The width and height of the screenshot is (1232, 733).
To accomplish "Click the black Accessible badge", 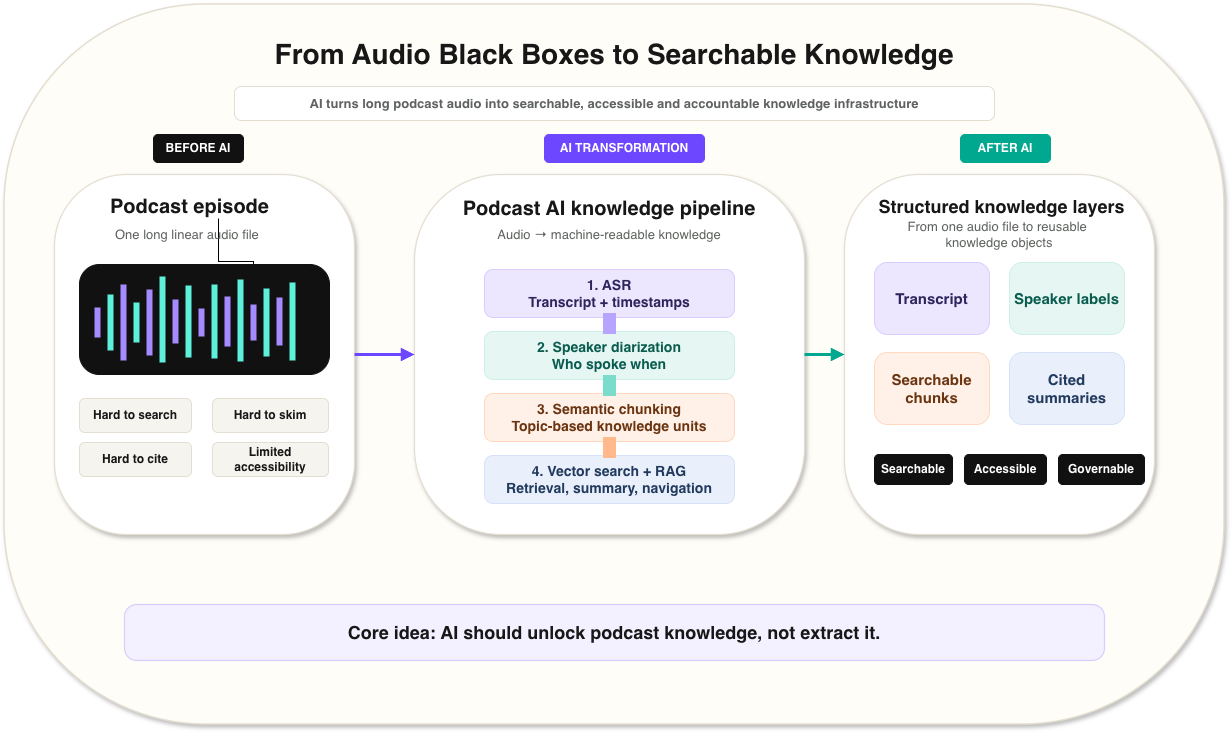I will click(x=1005, y=469).
